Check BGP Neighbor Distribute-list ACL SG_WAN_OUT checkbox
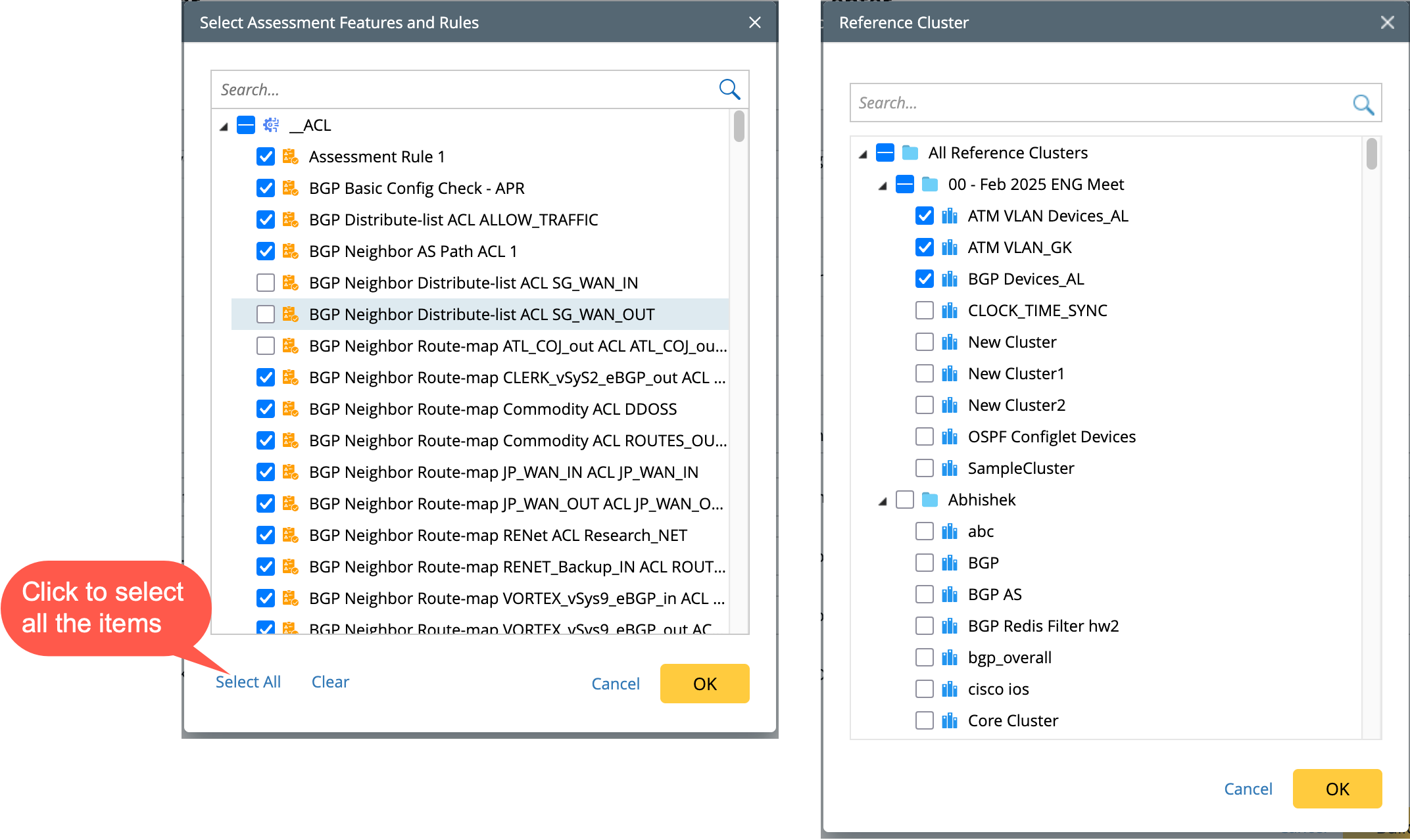Image resolution: width=1410 pixels, height=840 pixels. pyautogui.click(x=266, y=315)
